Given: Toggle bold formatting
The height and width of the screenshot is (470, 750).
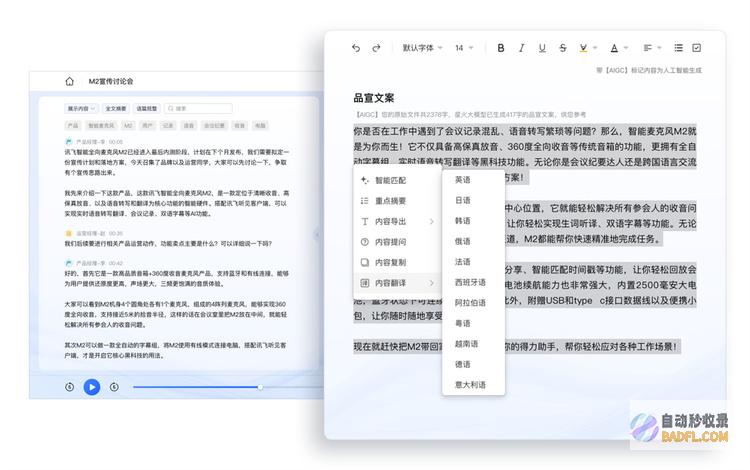Looking at the screenshot, I should pos(501,48).
